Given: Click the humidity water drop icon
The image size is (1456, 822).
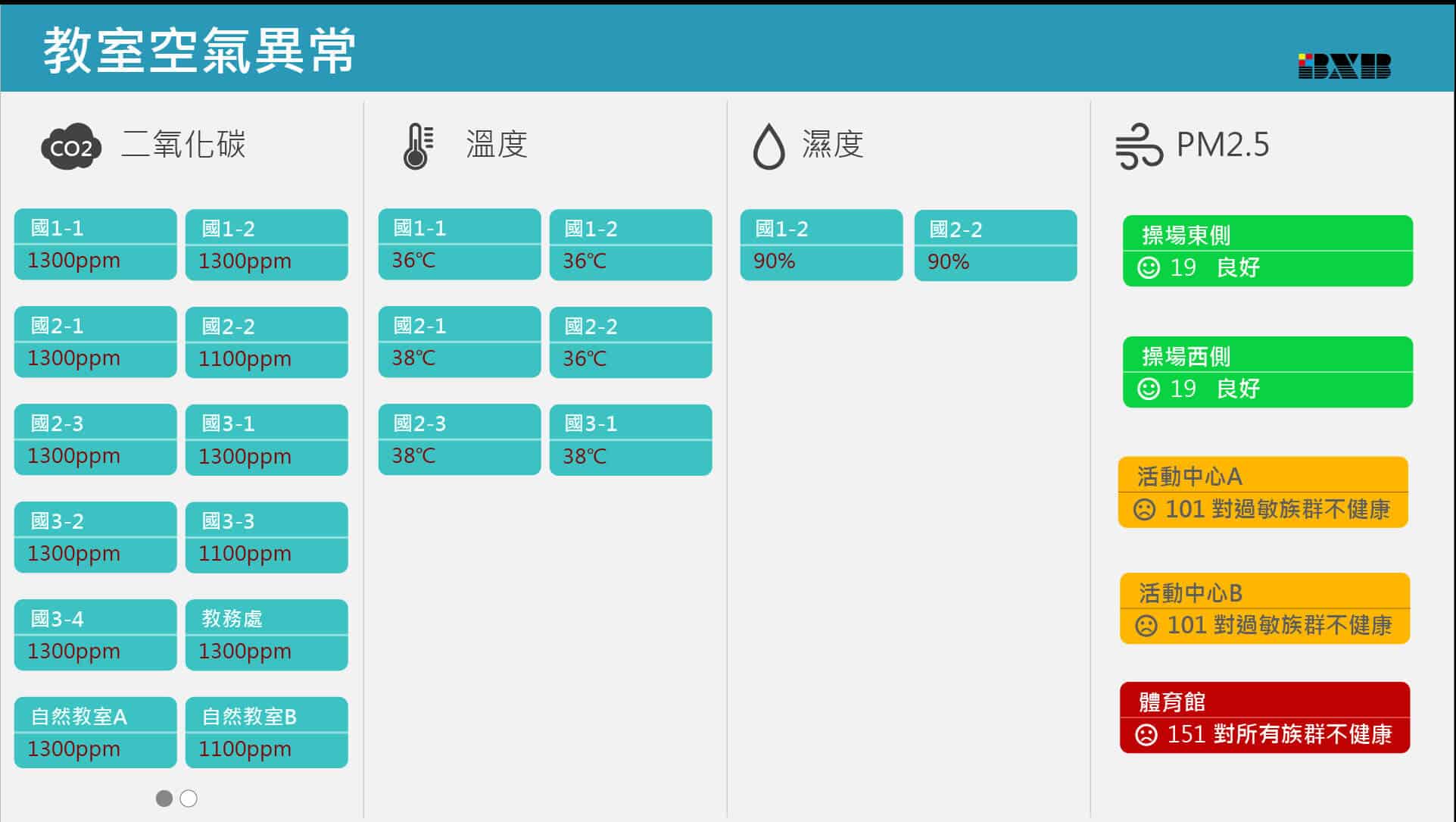Looking at the screenshot, I should click(769, 146).
